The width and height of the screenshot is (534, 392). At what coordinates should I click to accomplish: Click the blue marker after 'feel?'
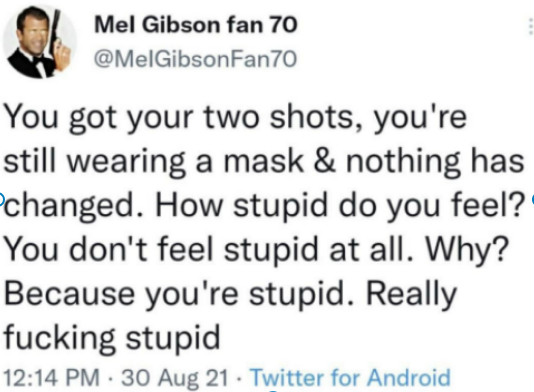coord(532,199)
